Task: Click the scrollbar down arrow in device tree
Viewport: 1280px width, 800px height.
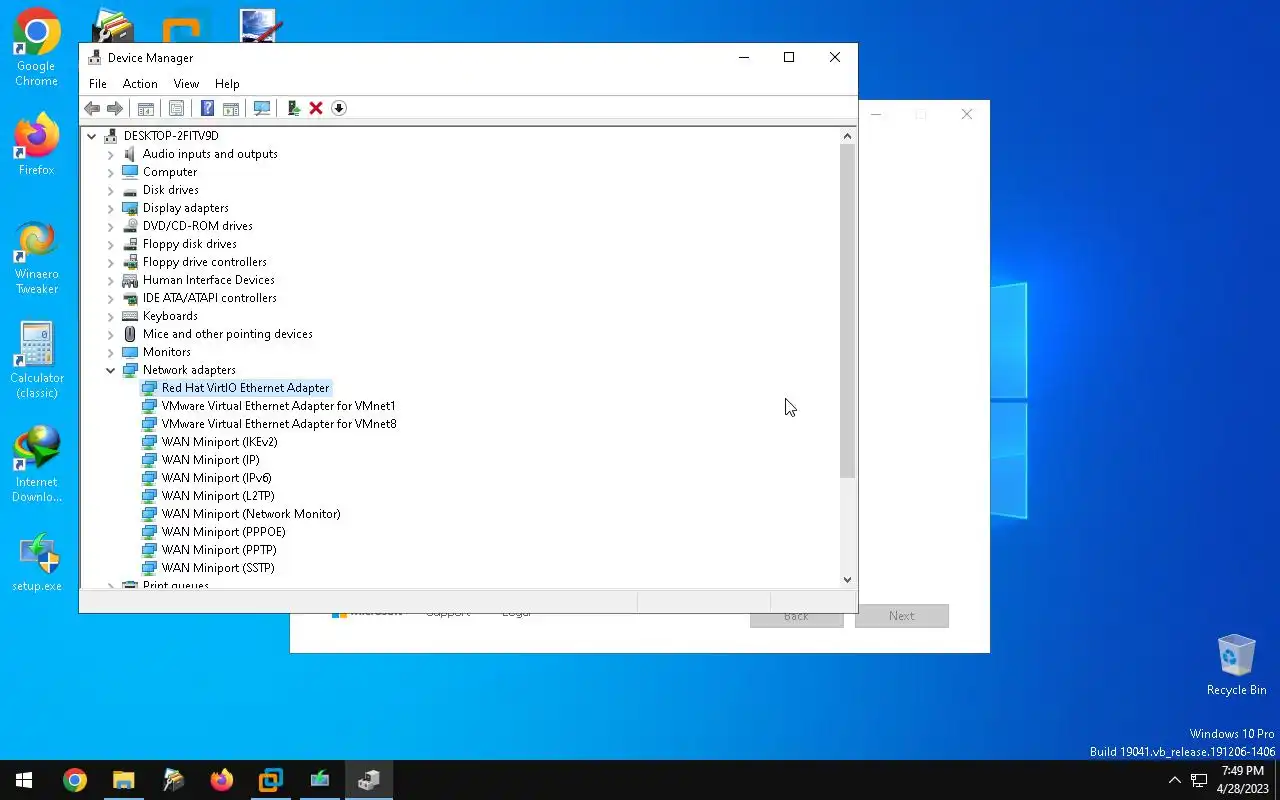Action: (x=847, y=579)
